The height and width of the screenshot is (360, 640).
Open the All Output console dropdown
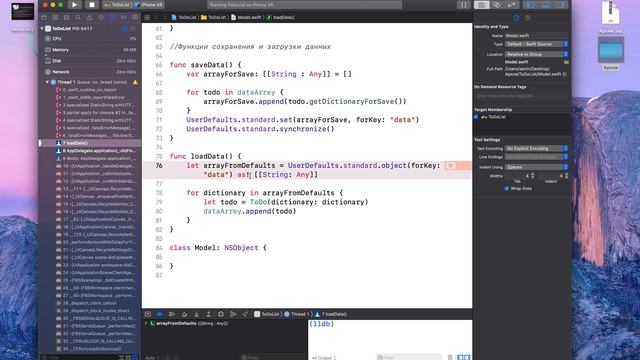pyautogui.click(x=324, y=358)
